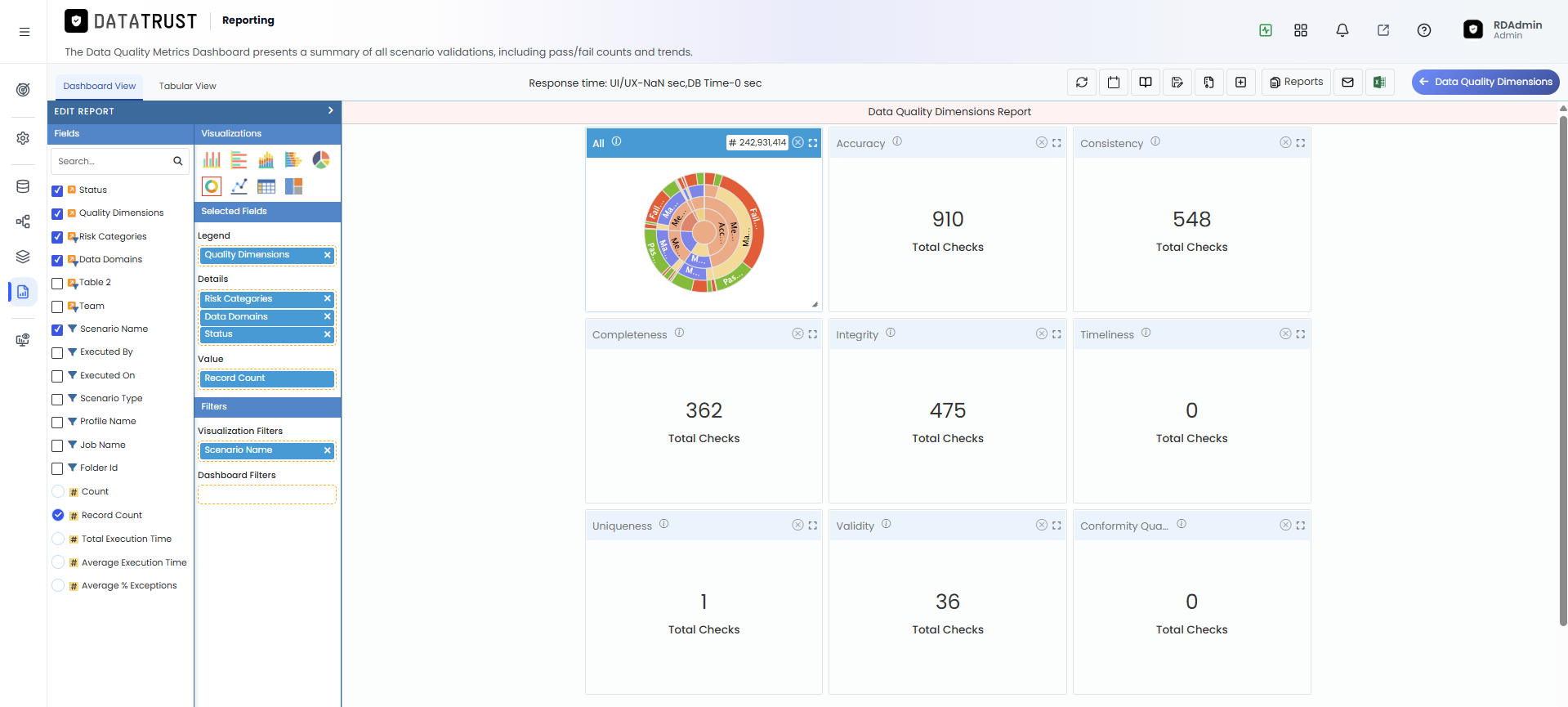The width and height of the screenshot is (1568, 707).
Task: Select the table grid visualization icon
Action: pos(266,186)
